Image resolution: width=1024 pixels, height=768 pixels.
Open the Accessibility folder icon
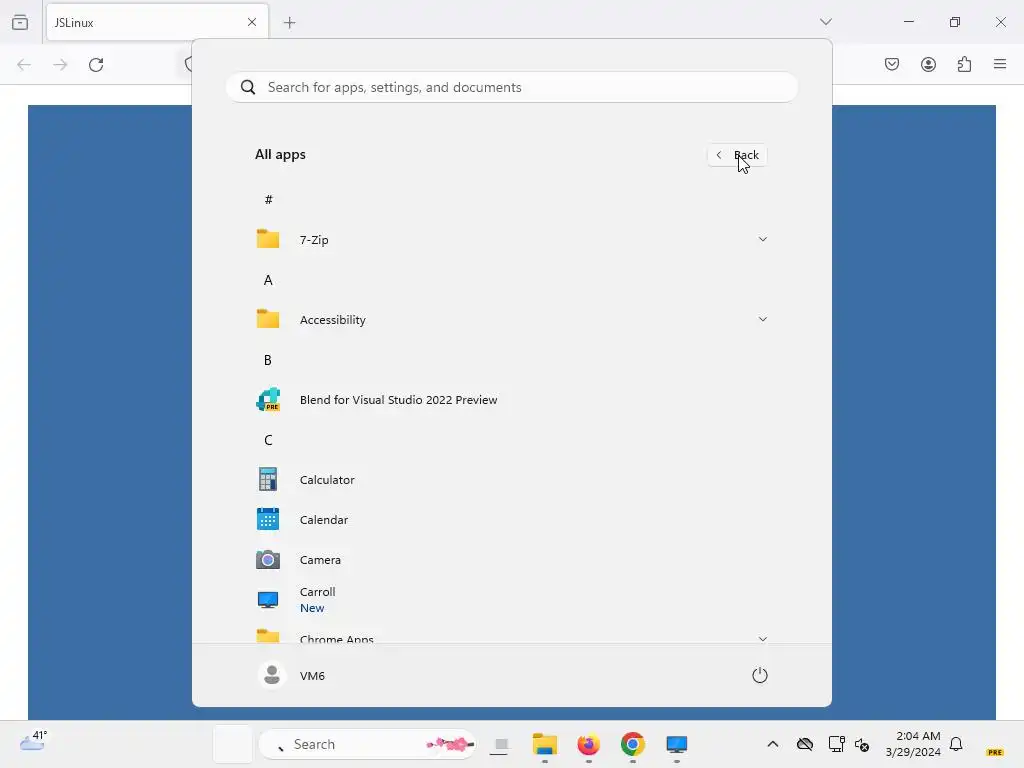pos(268,319)
